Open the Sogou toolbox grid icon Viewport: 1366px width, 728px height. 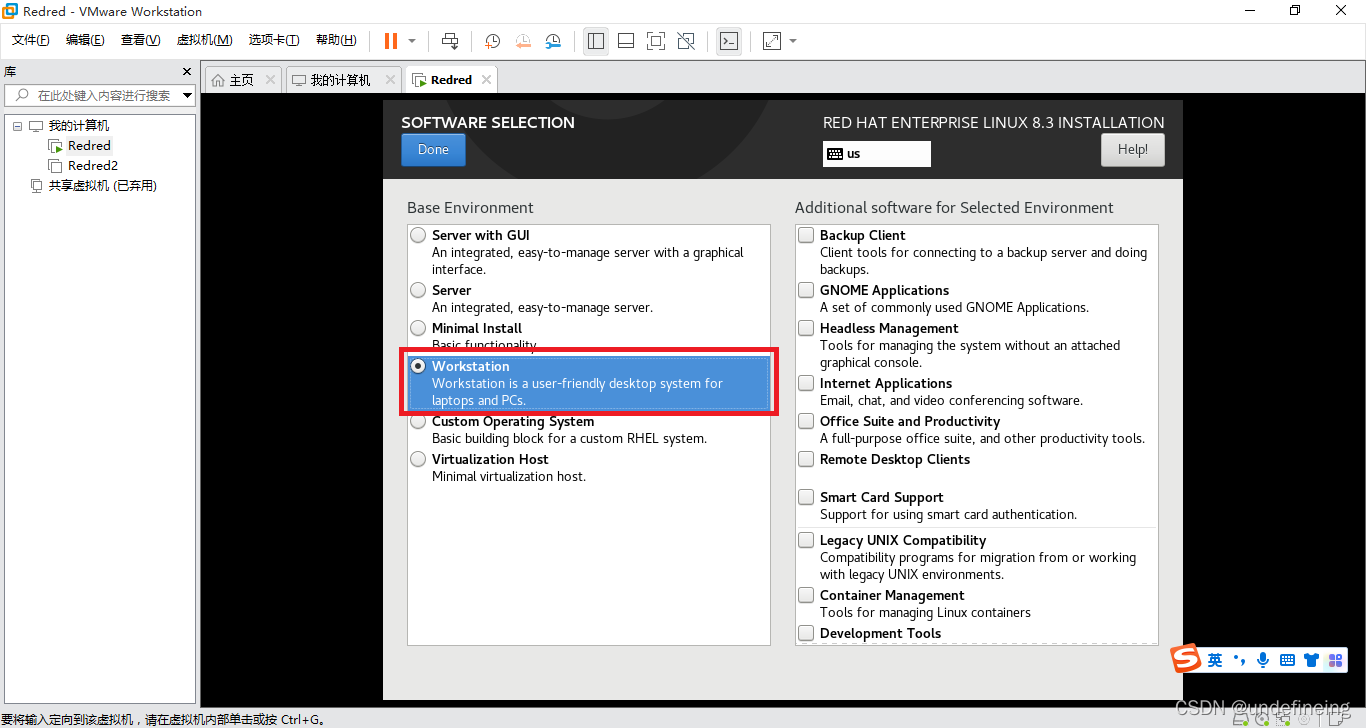1335,660
